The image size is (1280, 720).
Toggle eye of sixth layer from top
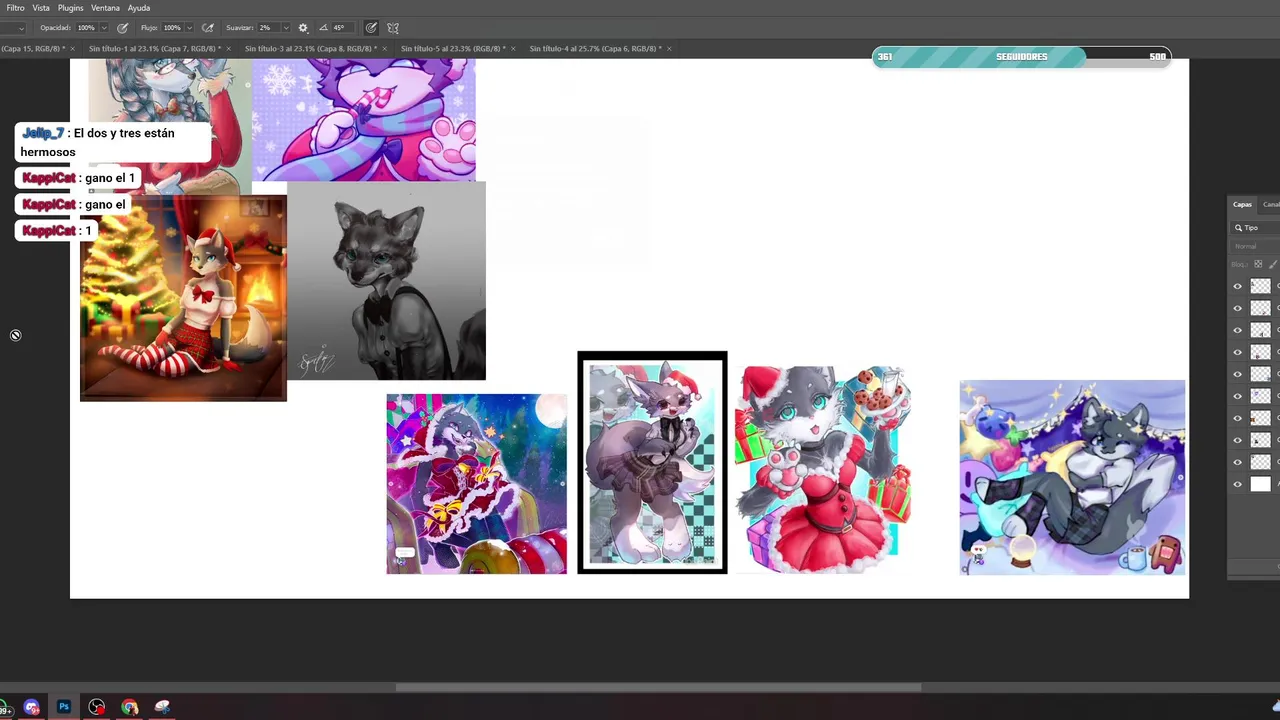[x=1237, y=396]
